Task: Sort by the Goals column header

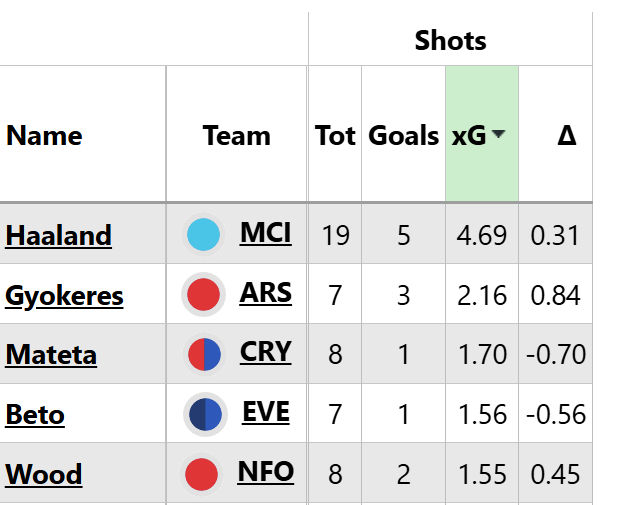Action: click(x=403, y=136)
